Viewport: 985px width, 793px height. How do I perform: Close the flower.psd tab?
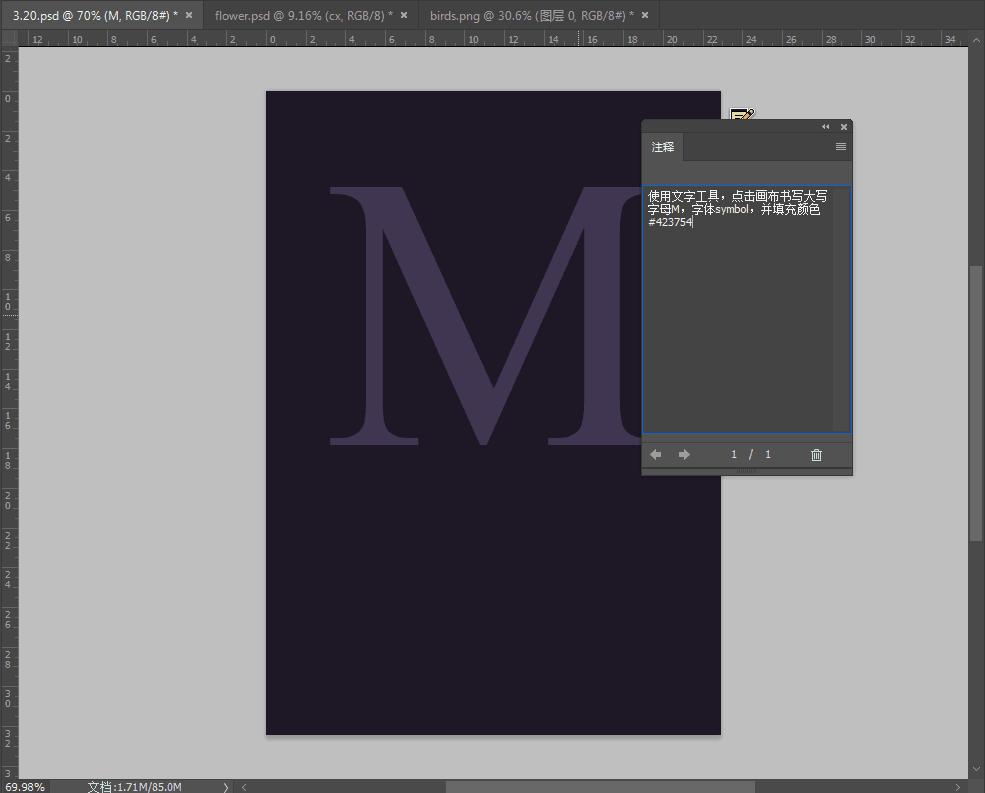(404, 15)
